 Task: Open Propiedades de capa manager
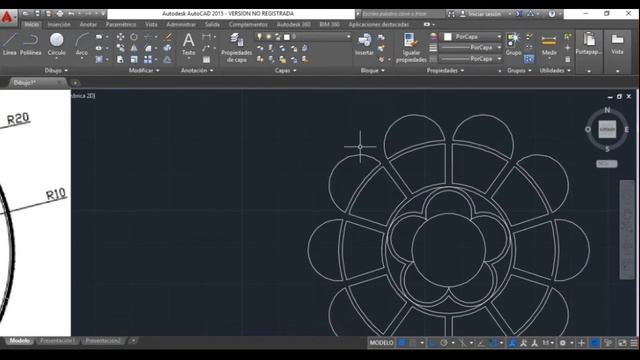236,48
